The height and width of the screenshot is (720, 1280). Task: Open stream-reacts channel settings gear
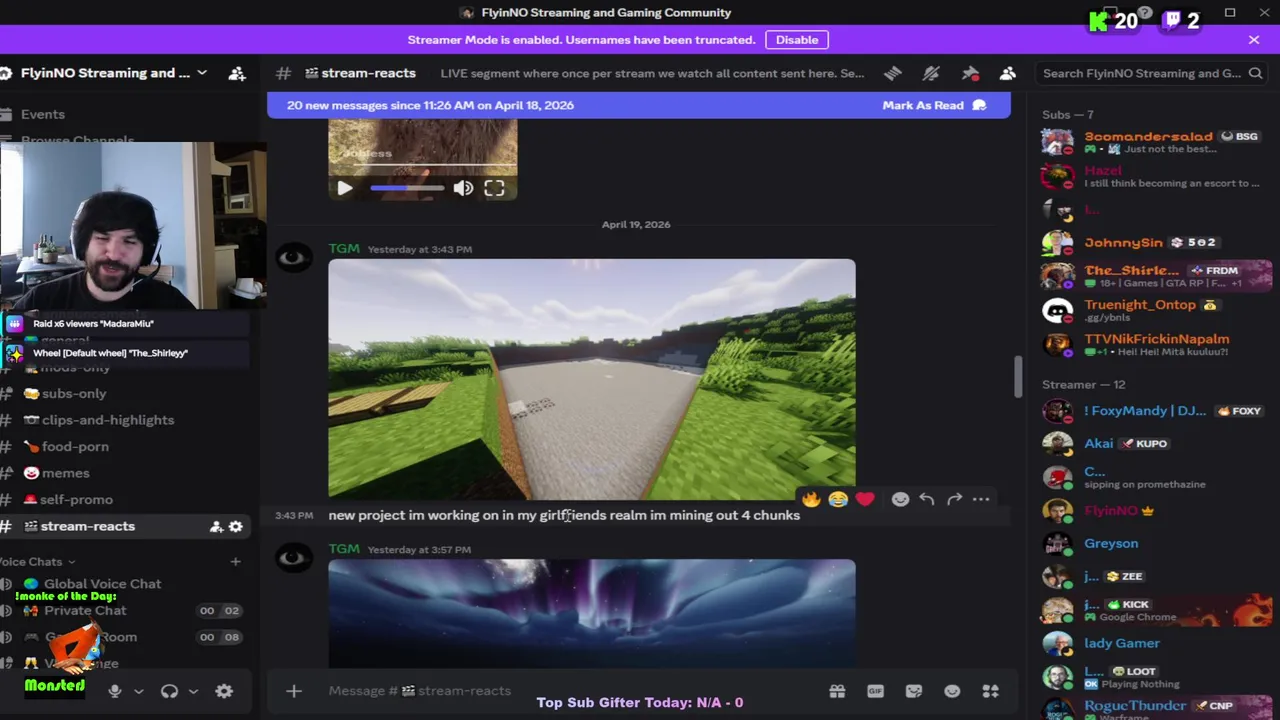tap(236, 527)
